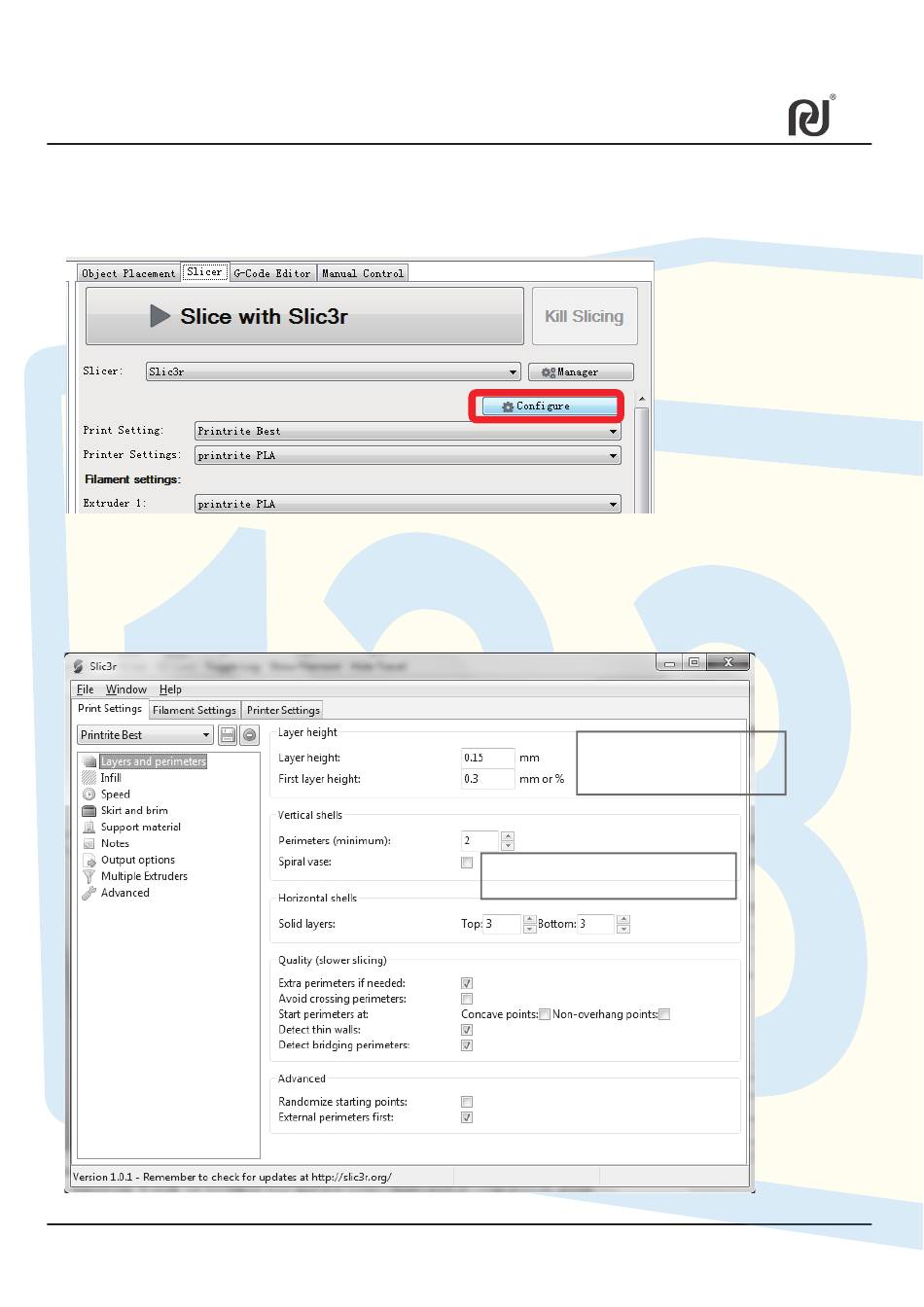This screenshot has width=924, height=1307.
Task: Click the Bottom solid layers field
Action: coord(595,924)
